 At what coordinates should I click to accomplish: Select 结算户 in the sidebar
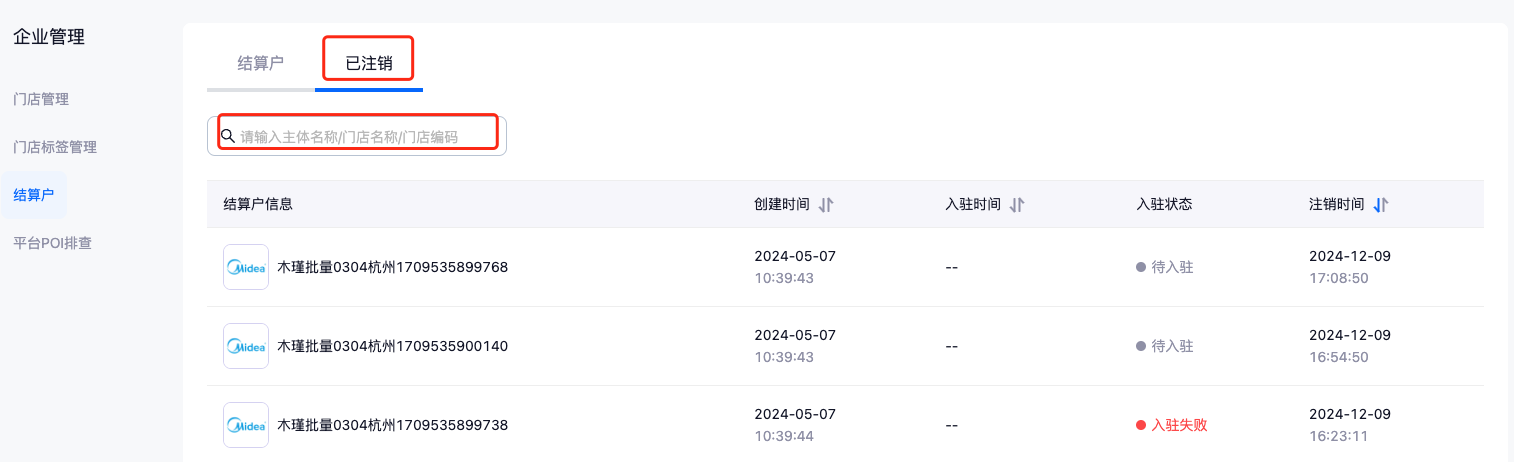(x=33, y=195)
